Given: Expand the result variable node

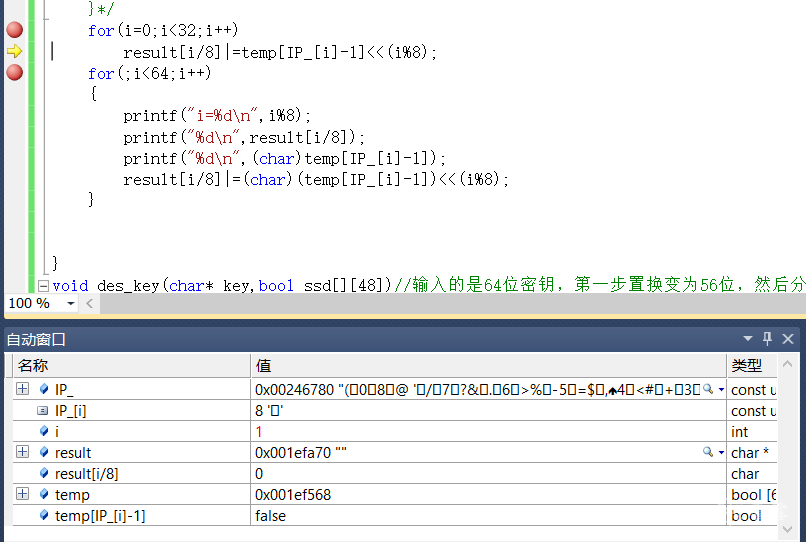Looking at the screenshot, I should click(x=22, y=453).
